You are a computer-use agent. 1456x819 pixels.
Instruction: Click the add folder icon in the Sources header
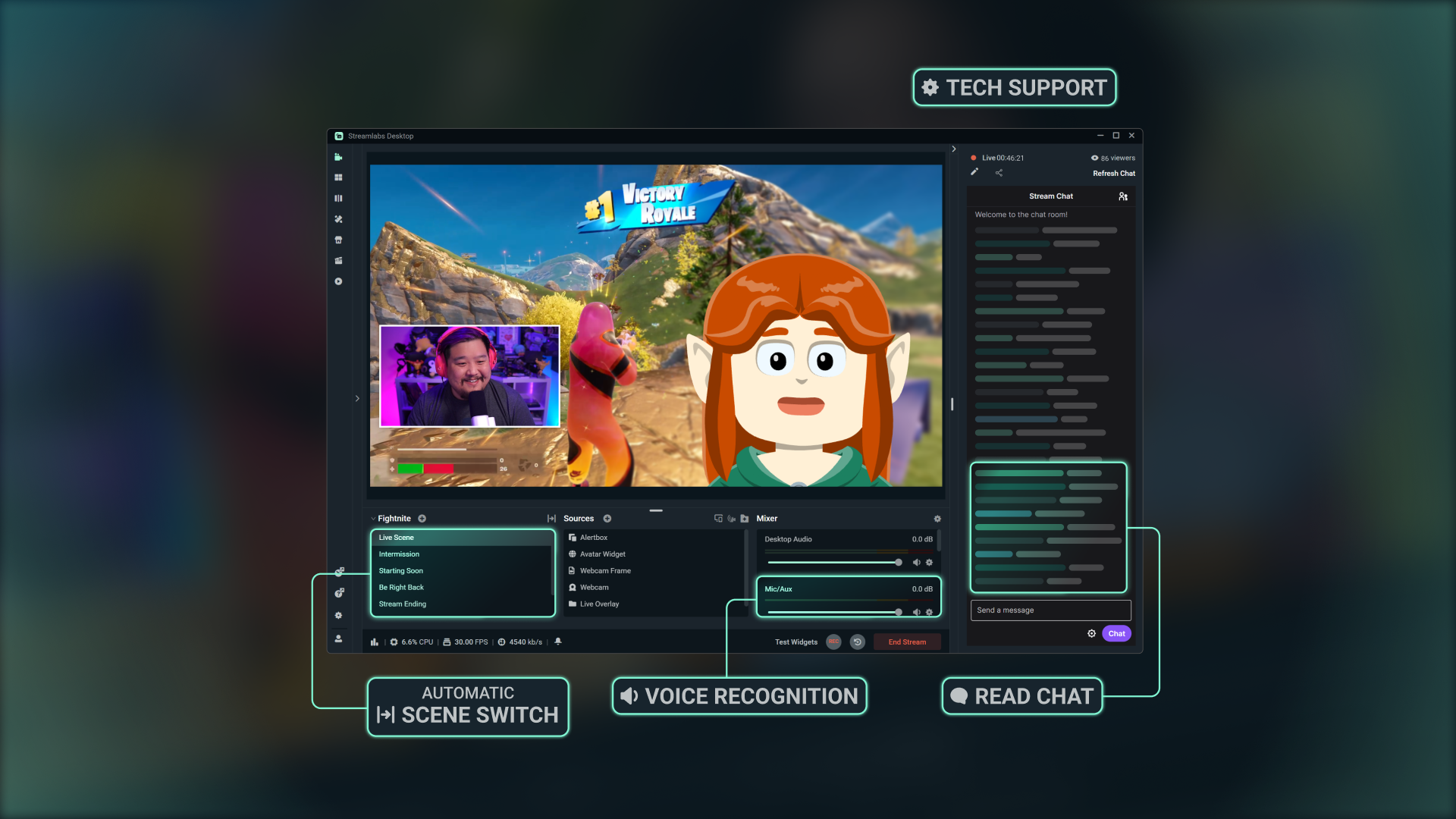coord(744,519)
